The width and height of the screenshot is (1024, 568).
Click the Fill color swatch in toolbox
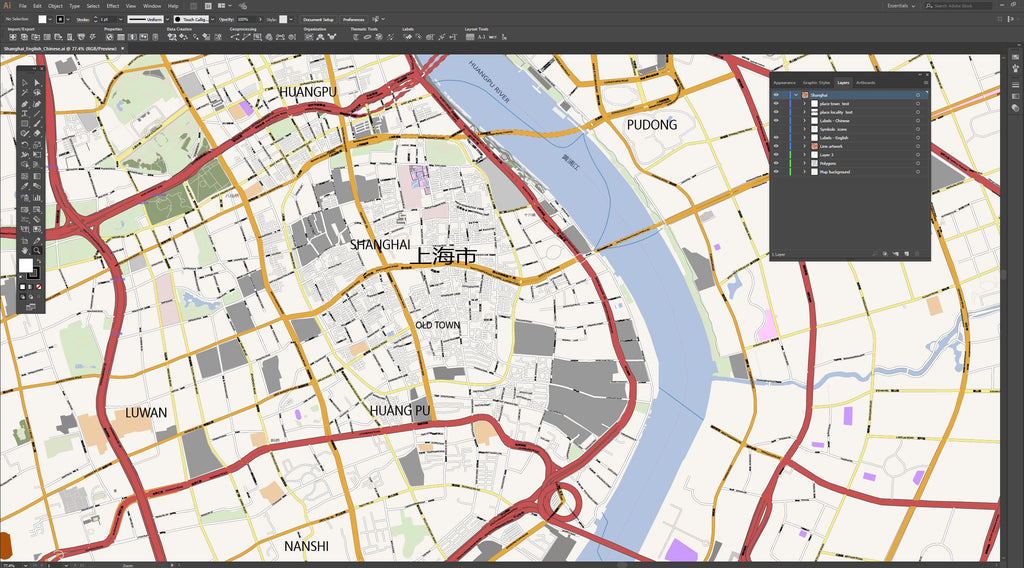click(26, 266)
